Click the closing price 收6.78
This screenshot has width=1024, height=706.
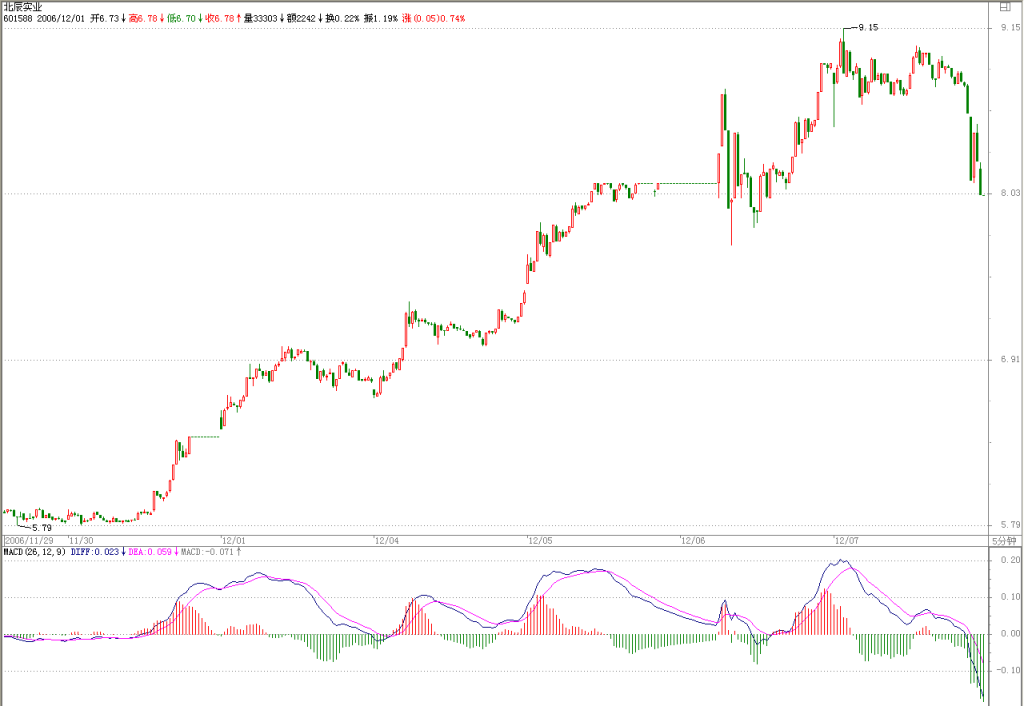[x=220, y=18]
